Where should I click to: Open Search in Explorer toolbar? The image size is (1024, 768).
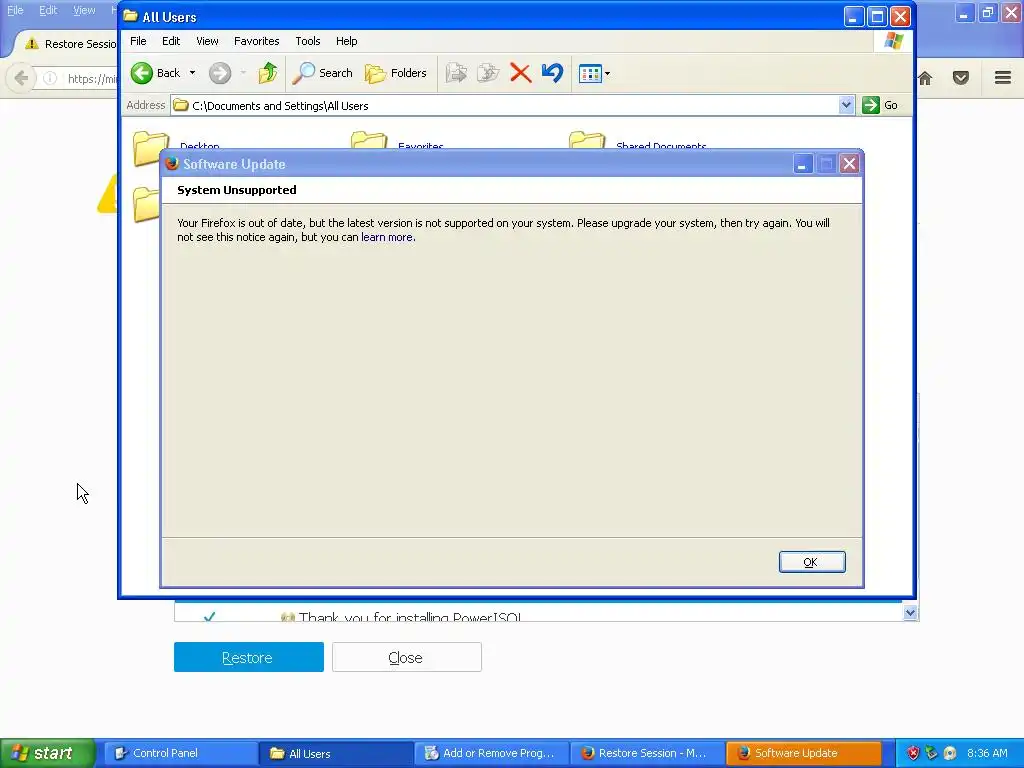coord(323,73)
